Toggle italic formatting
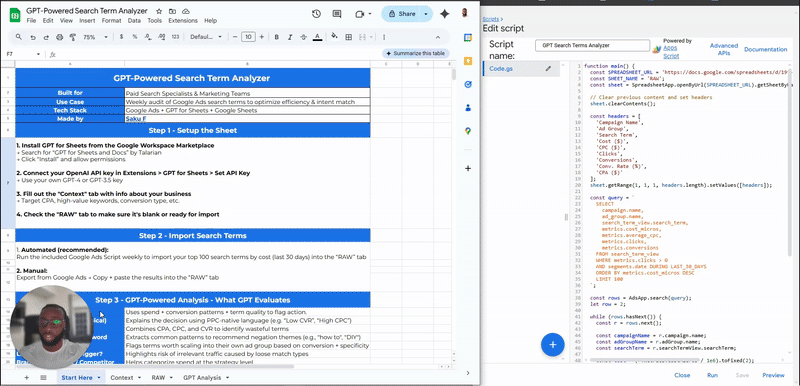 coord(290,37)
